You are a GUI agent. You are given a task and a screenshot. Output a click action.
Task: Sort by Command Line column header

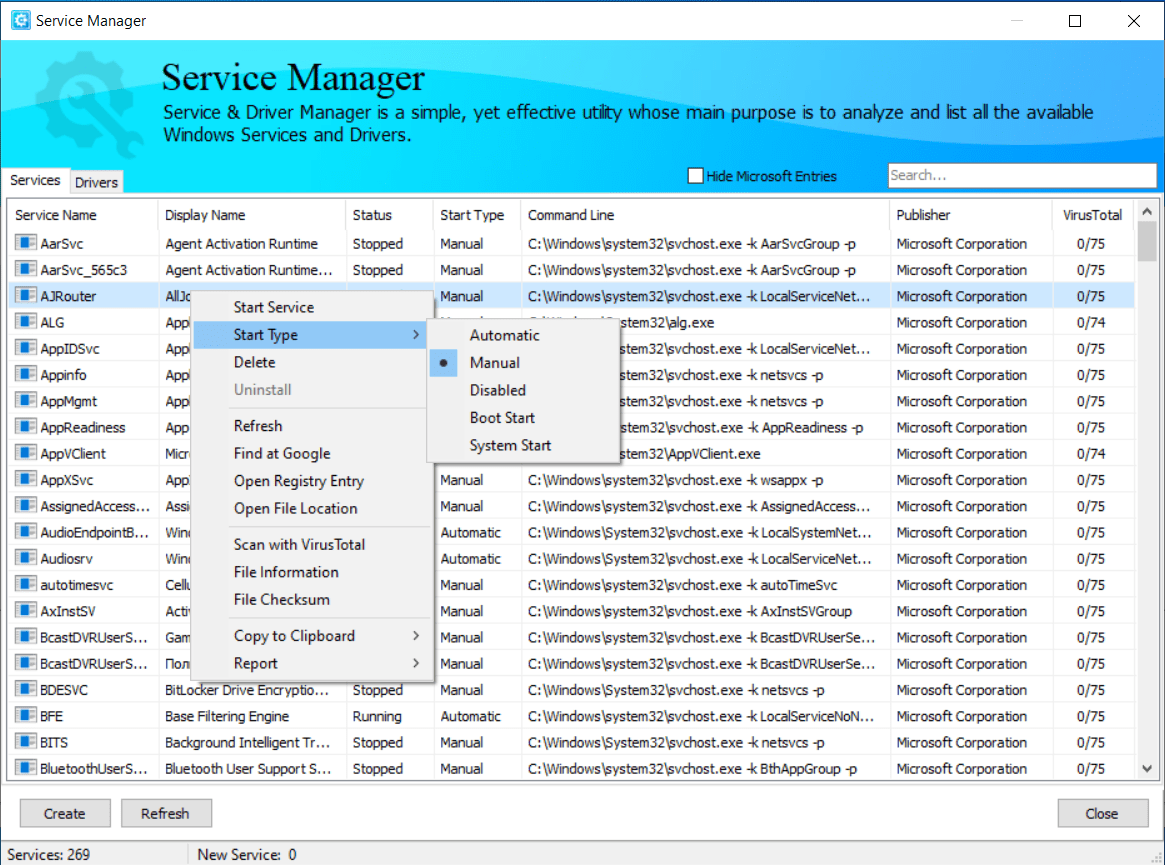705,215
